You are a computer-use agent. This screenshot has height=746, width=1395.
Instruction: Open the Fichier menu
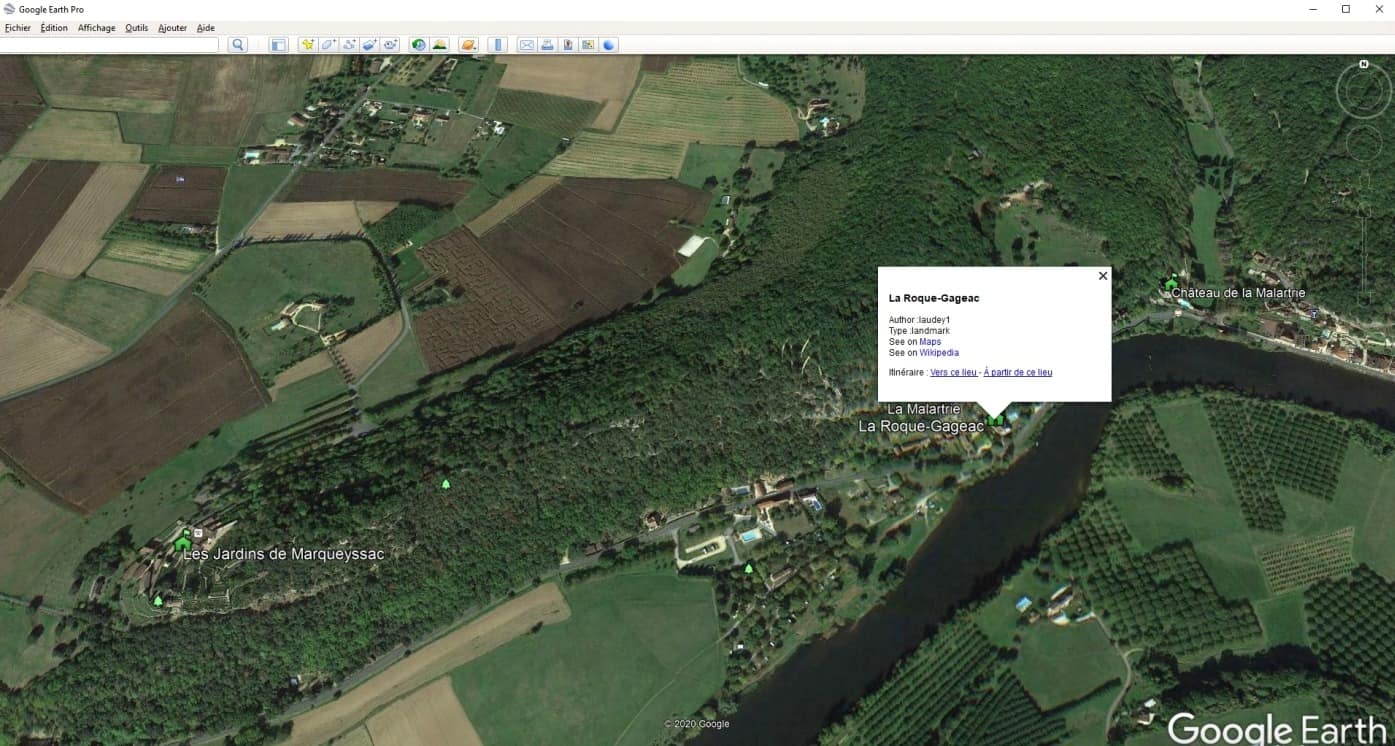[x=18, y=28]
